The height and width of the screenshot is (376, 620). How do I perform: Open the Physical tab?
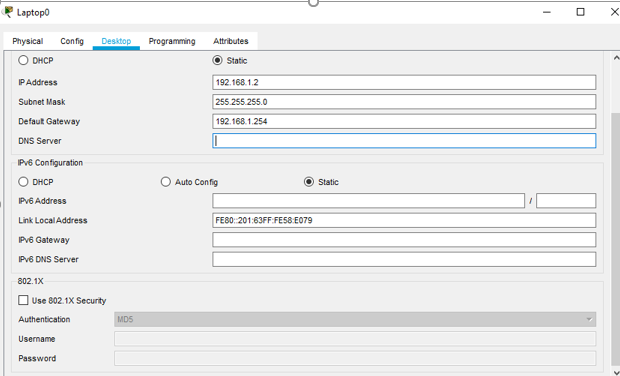(28, 41)
